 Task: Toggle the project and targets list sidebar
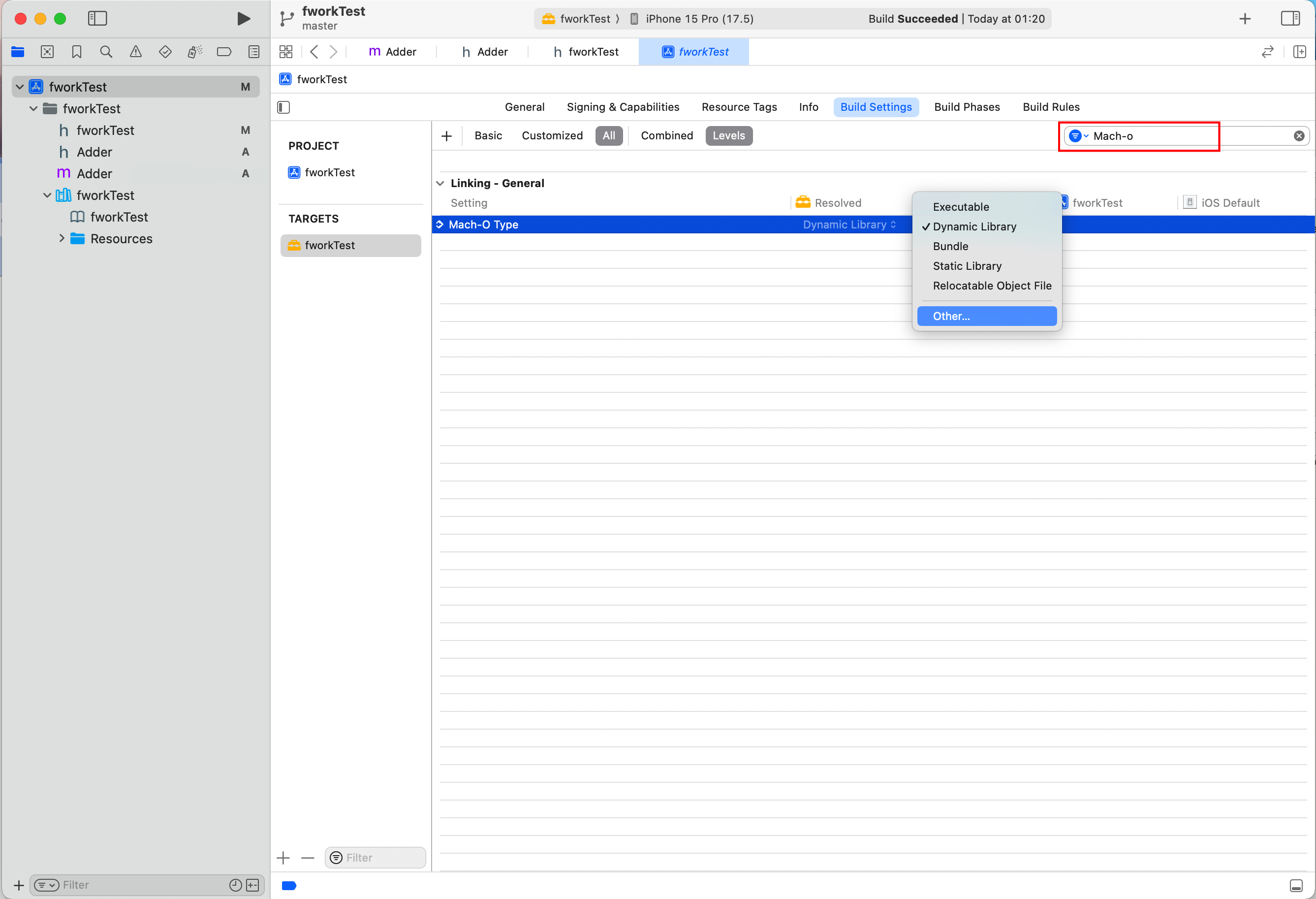[x=283, y=107]
